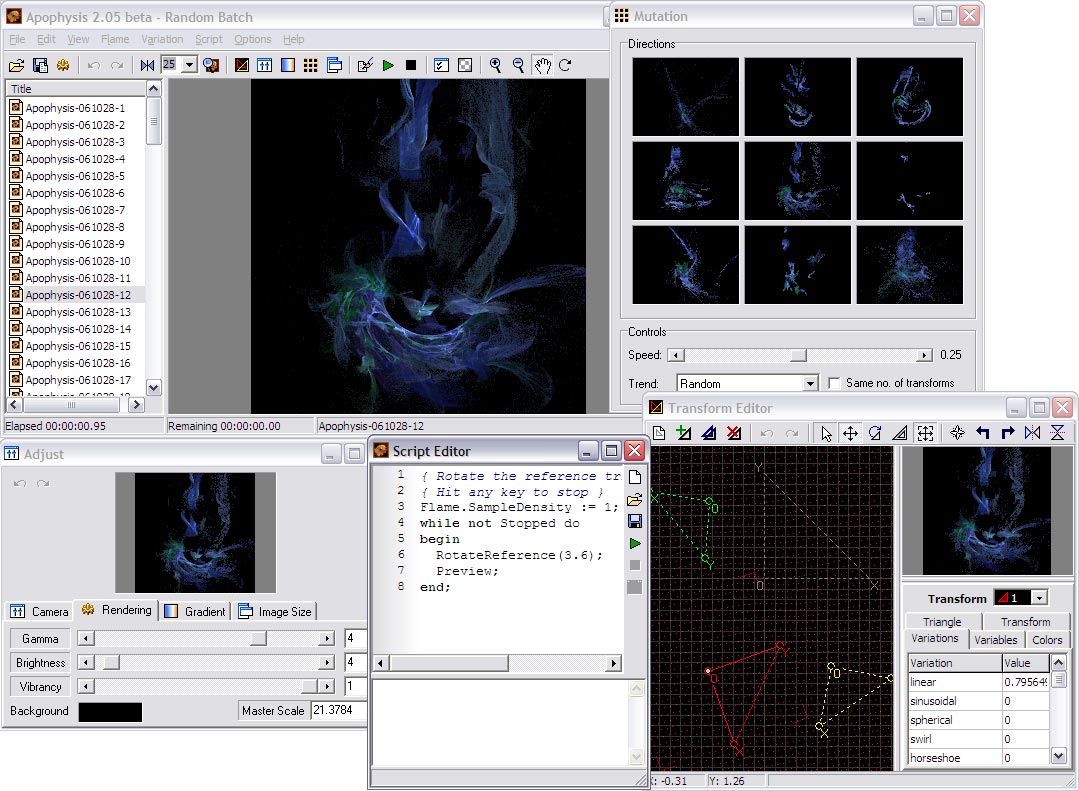Click the Save icon in Script Editor
Screen dimensions: 1079x791
coord(634,521)
